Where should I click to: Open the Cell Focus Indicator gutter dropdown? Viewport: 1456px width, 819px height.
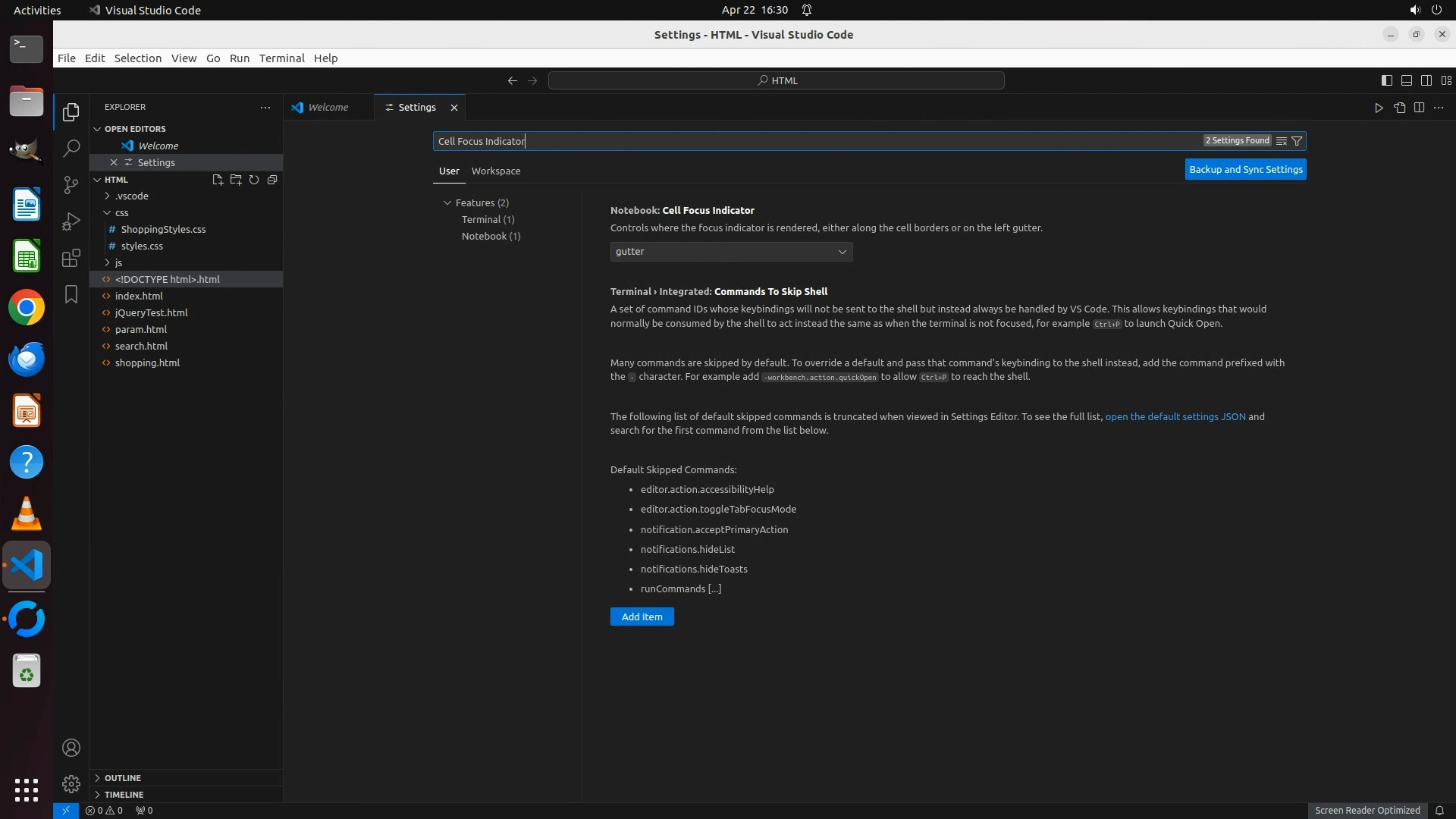(x=731, y=252)
